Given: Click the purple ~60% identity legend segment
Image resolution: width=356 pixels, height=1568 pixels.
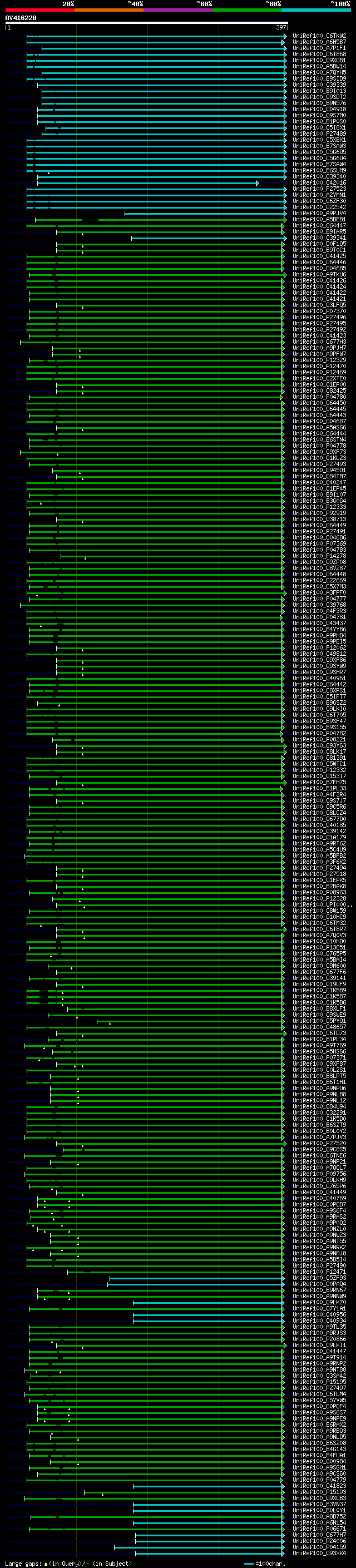Looking at the screenshot, I should 177,10.
